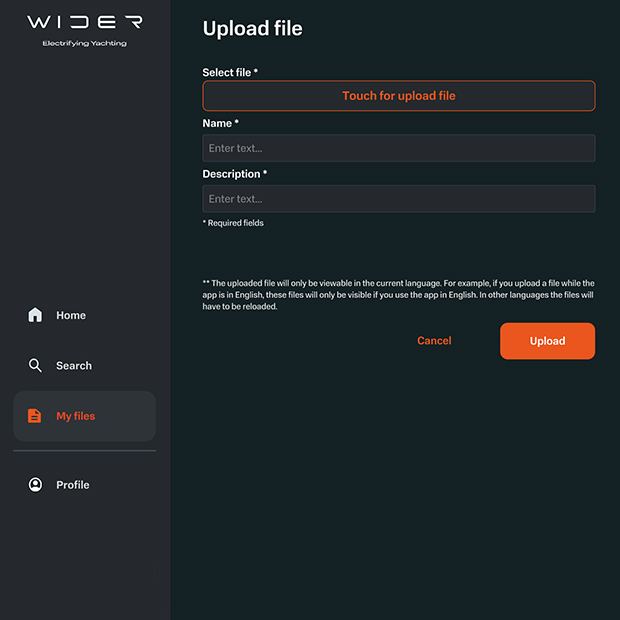Cancel the file upload
This screenshot has width=620, height=620.
pos(434,341)
